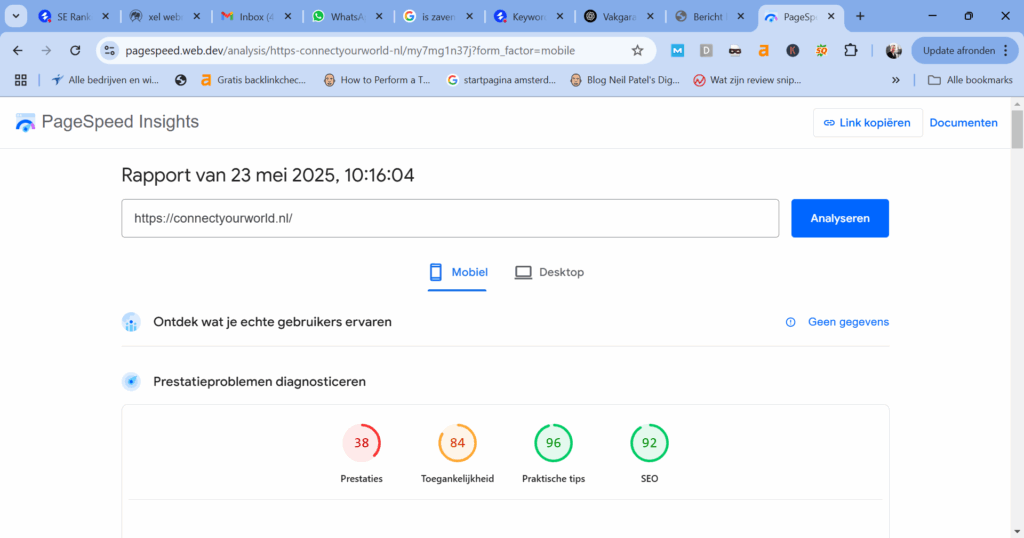Image resolution: width=1024 pixels, height=538 pixels.
Task: Click the address bar URL
Action: [350, 50]
